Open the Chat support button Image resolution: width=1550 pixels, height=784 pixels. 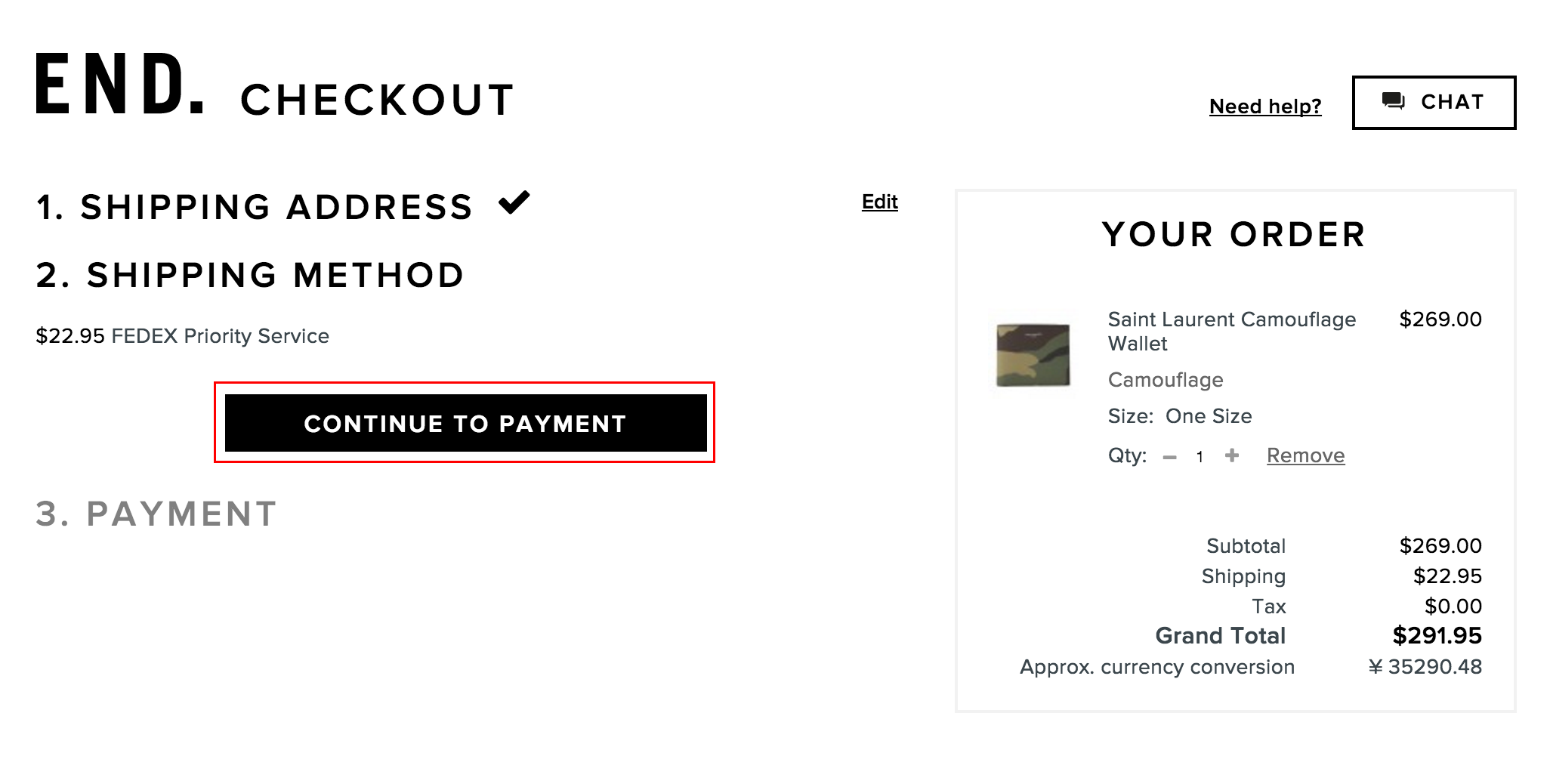(x=1434, y=102)
